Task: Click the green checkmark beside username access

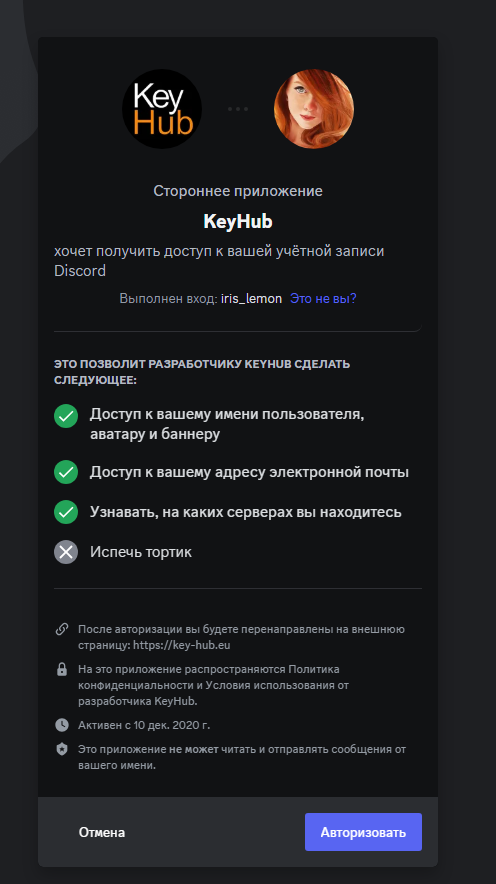Action: click(66, 416)
